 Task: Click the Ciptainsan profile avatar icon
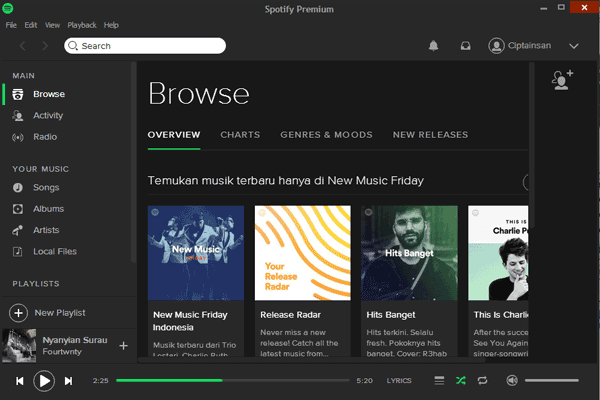[x=496, y=46]
